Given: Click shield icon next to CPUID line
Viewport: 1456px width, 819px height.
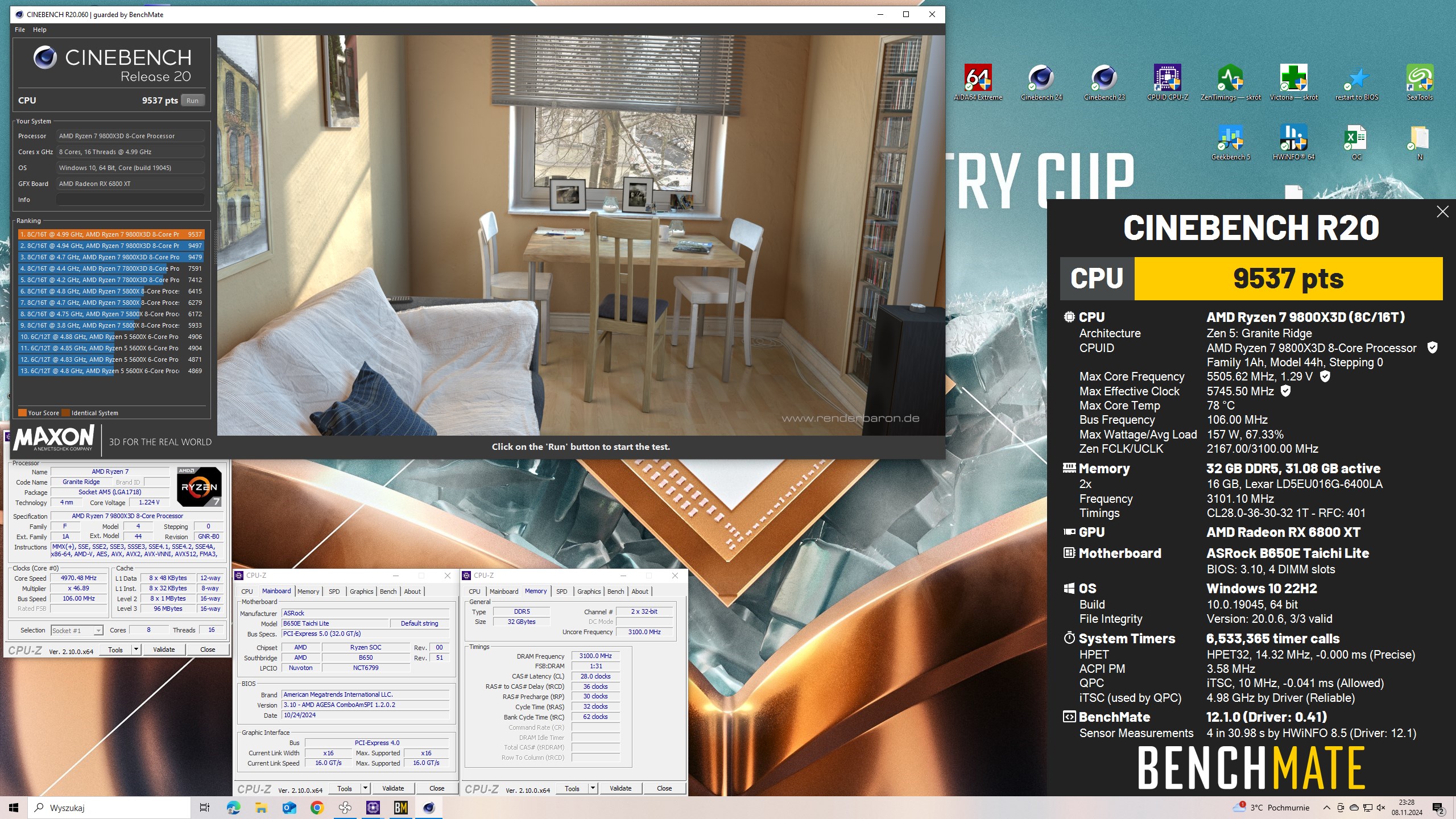Looking at the screenshot, I should tap(1432, 348).
